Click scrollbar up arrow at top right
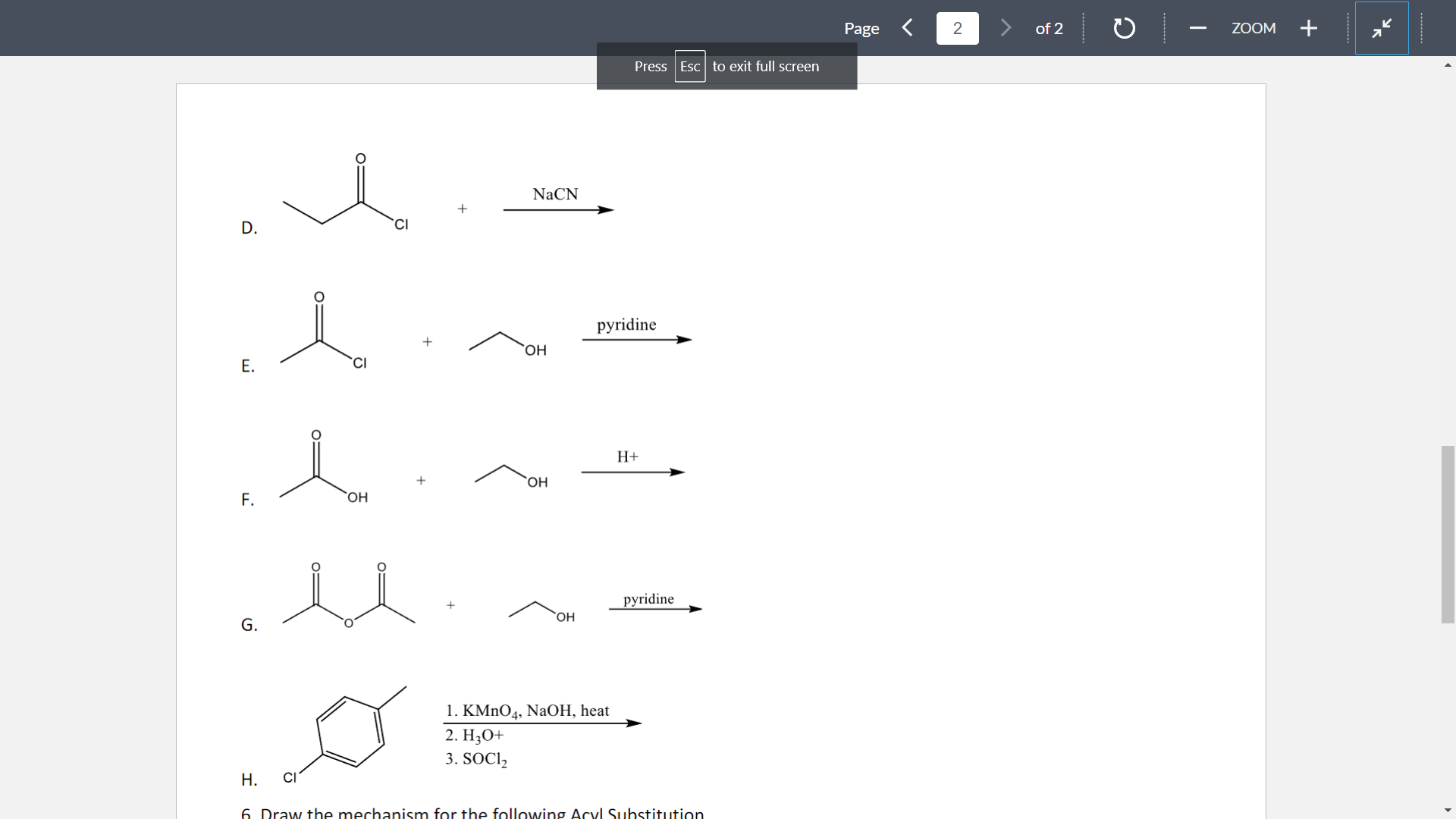 pyautogui.click(x=1448, y=65)
